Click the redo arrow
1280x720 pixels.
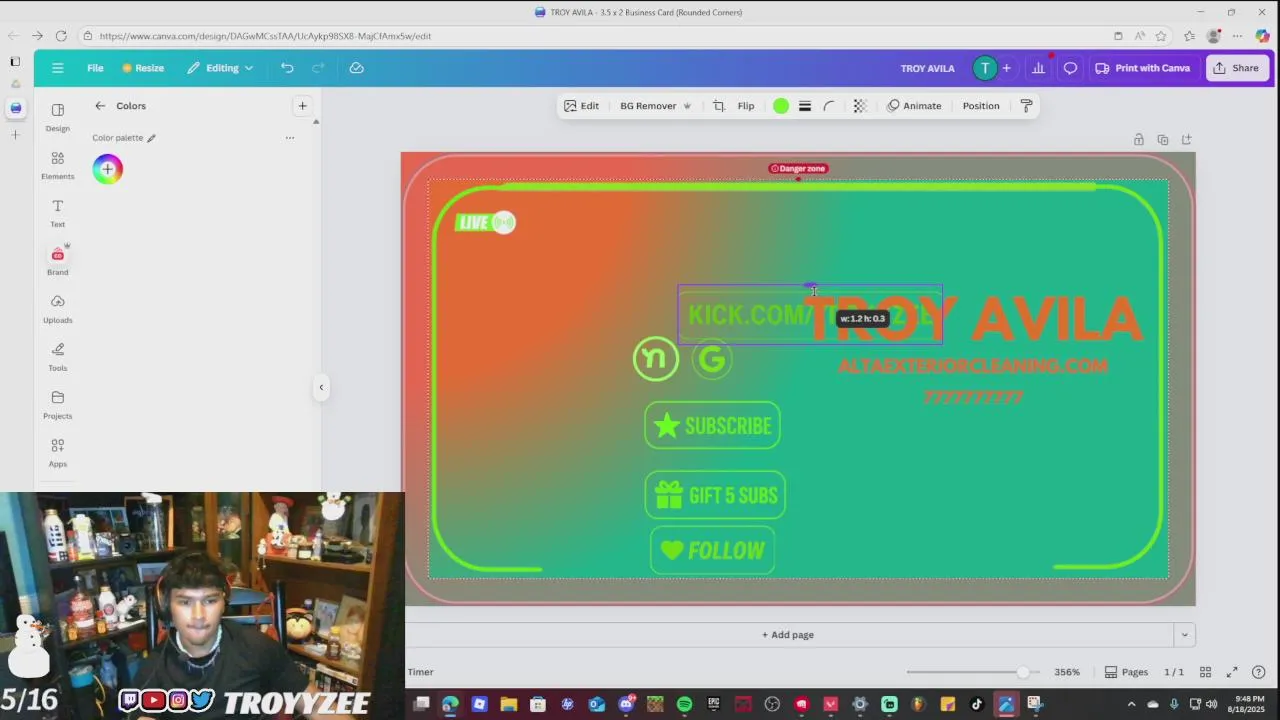319,68
